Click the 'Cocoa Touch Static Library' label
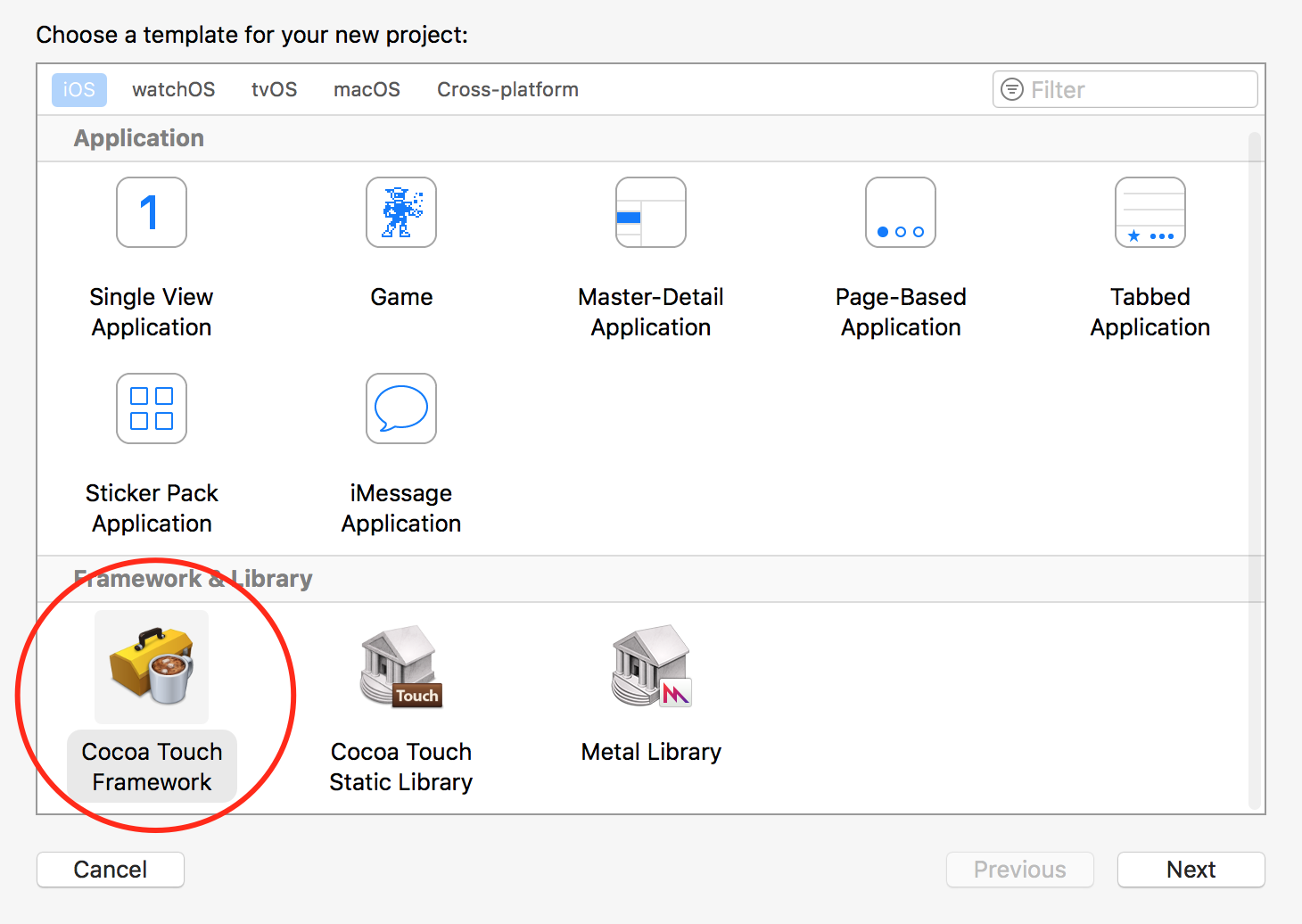The image size is (1302, 924). coord(401,767)
